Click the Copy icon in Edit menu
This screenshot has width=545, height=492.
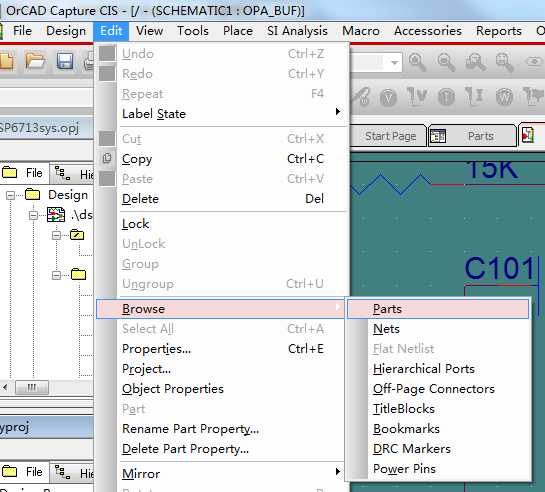coord(107,158)
